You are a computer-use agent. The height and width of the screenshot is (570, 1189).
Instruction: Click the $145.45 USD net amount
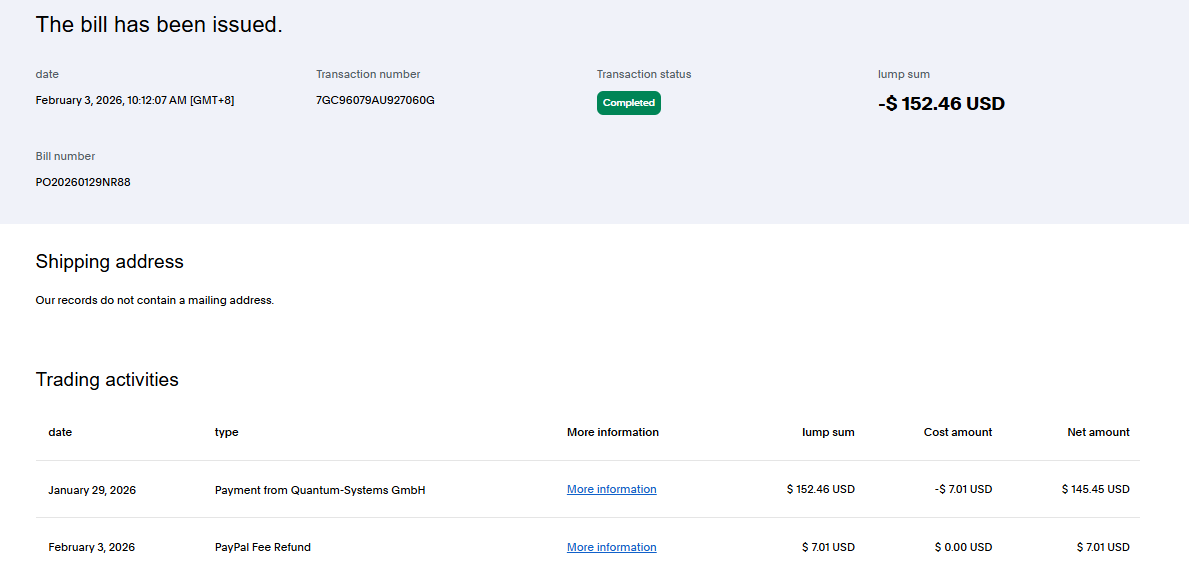click(1095, 489)
